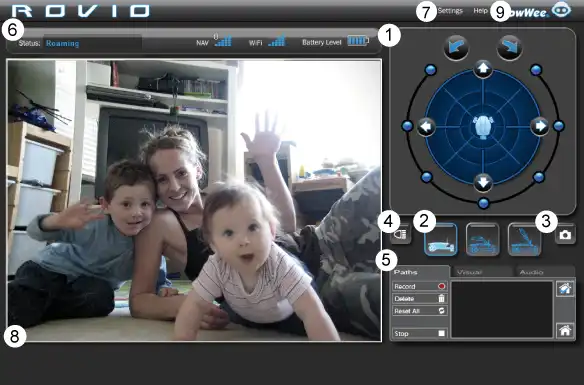Click the Record path button
Viewport: 584px width, 385px height.
[x=420, y=286]
